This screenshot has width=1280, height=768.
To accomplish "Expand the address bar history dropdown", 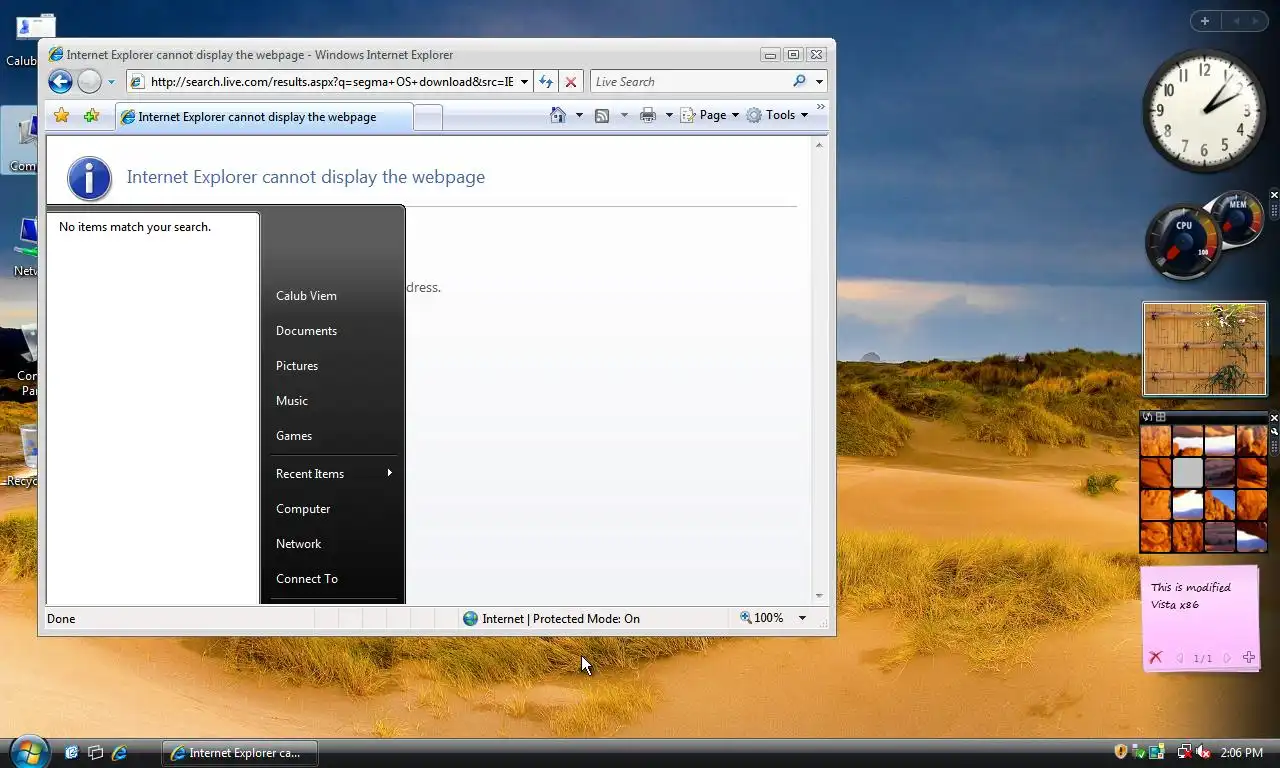I will click(524, 82).
